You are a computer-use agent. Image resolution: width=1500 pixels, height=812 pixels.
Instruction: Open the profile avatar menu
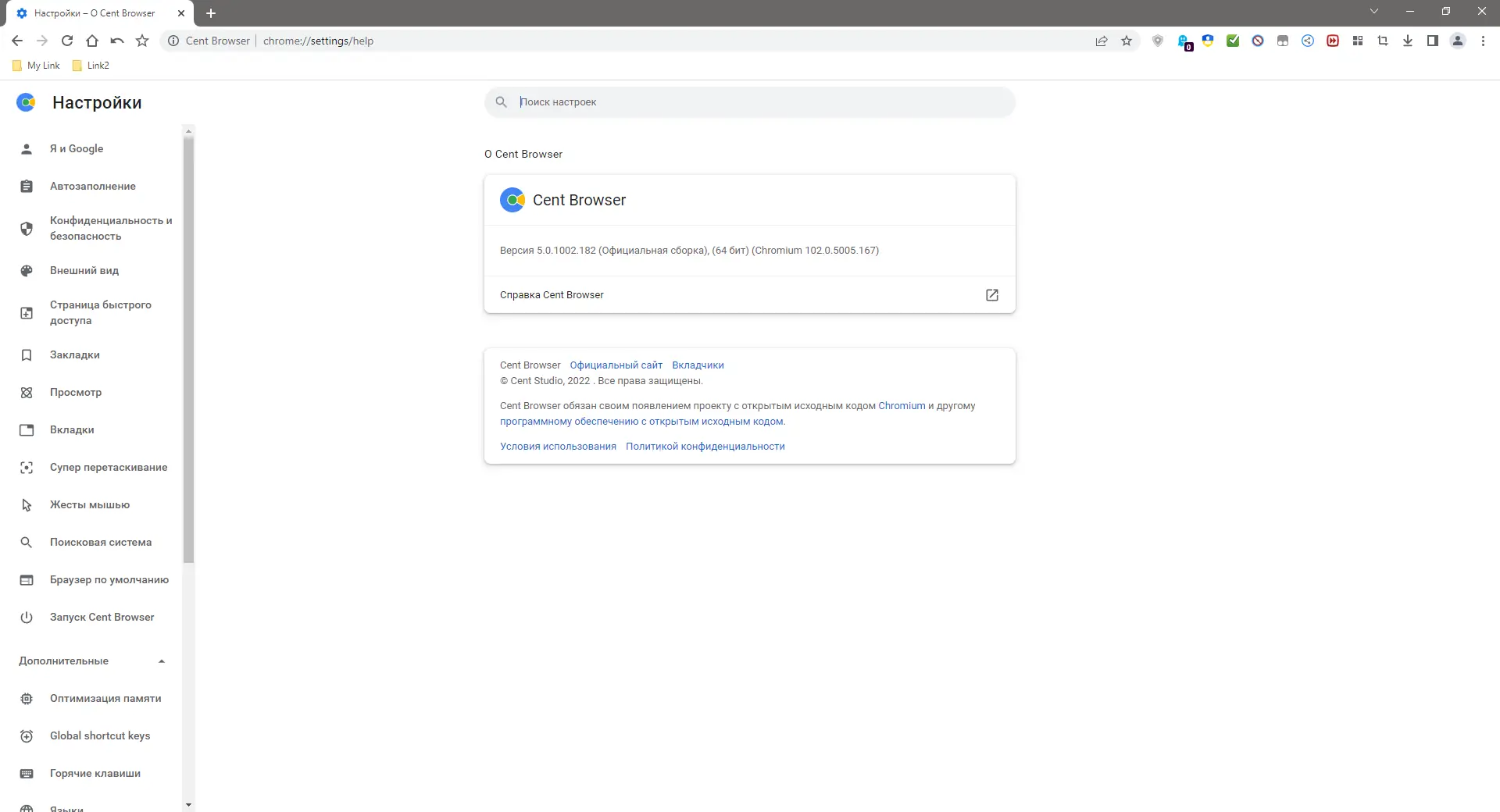tap(1458, 41)
